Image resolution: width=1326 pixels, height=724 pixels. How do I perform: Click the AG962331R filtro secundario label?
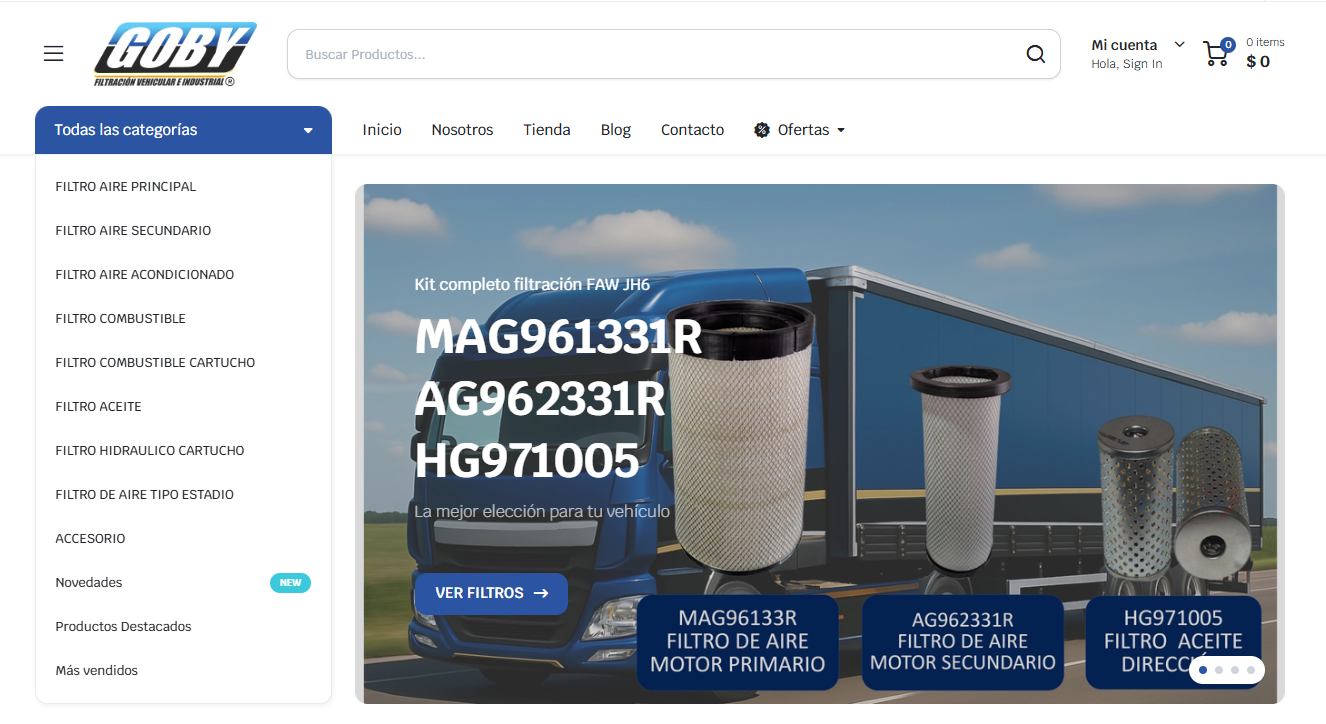pos(963,641)
